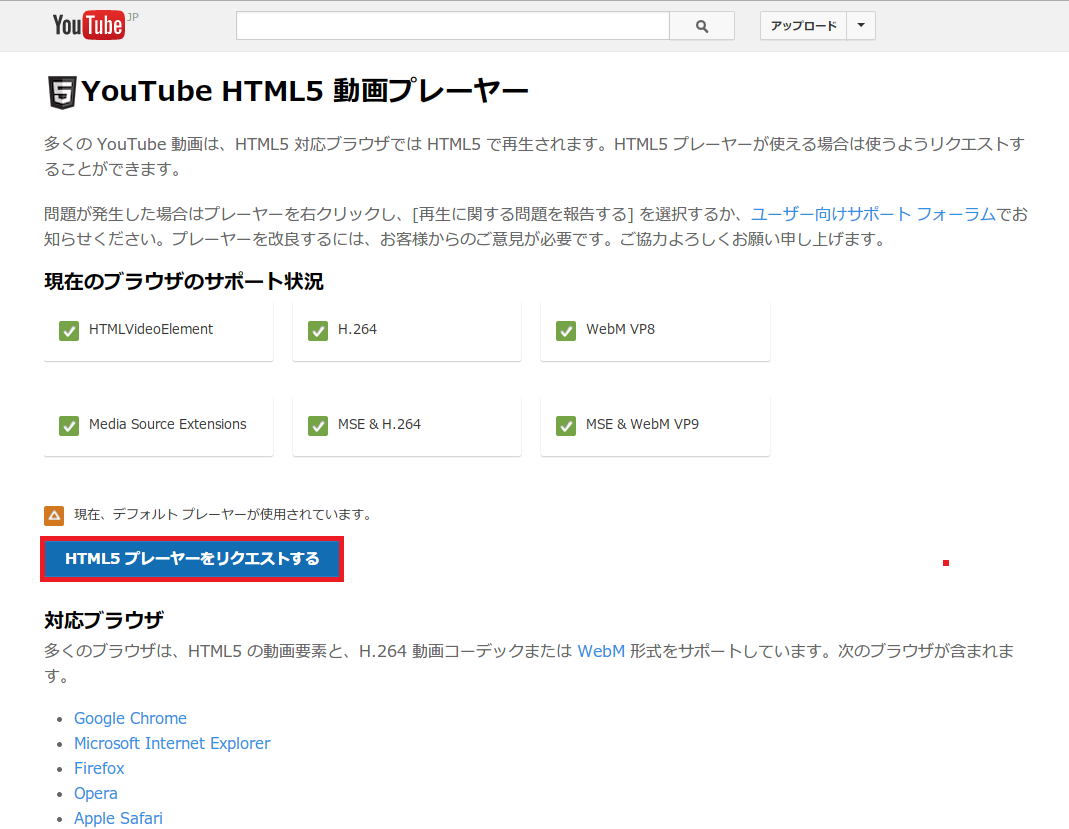Open the ユーザー向けサポート フォーラム link
The image size is (1069, 829).
[873, 214]
